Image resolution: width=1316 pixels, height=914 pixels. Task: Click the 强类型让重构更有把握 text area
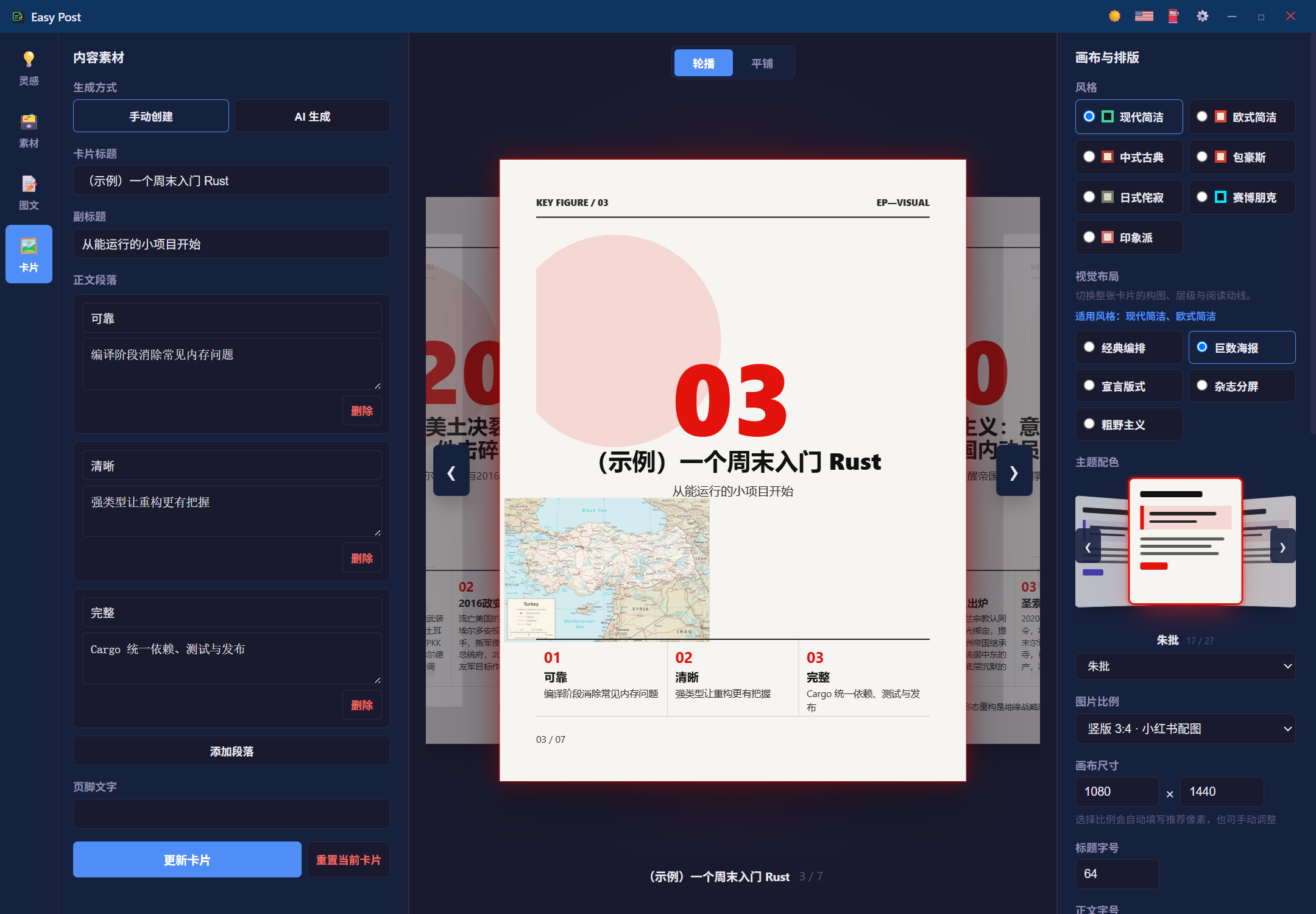pos(232,511)
